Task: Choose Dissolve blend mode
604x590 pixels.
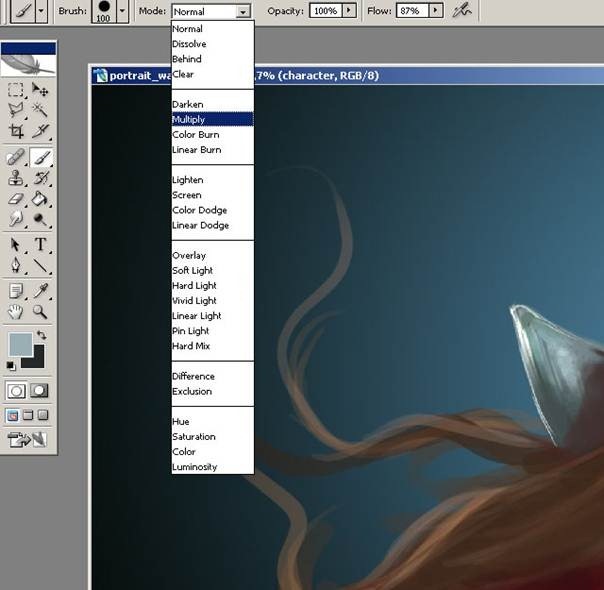Action: (213, 44)
